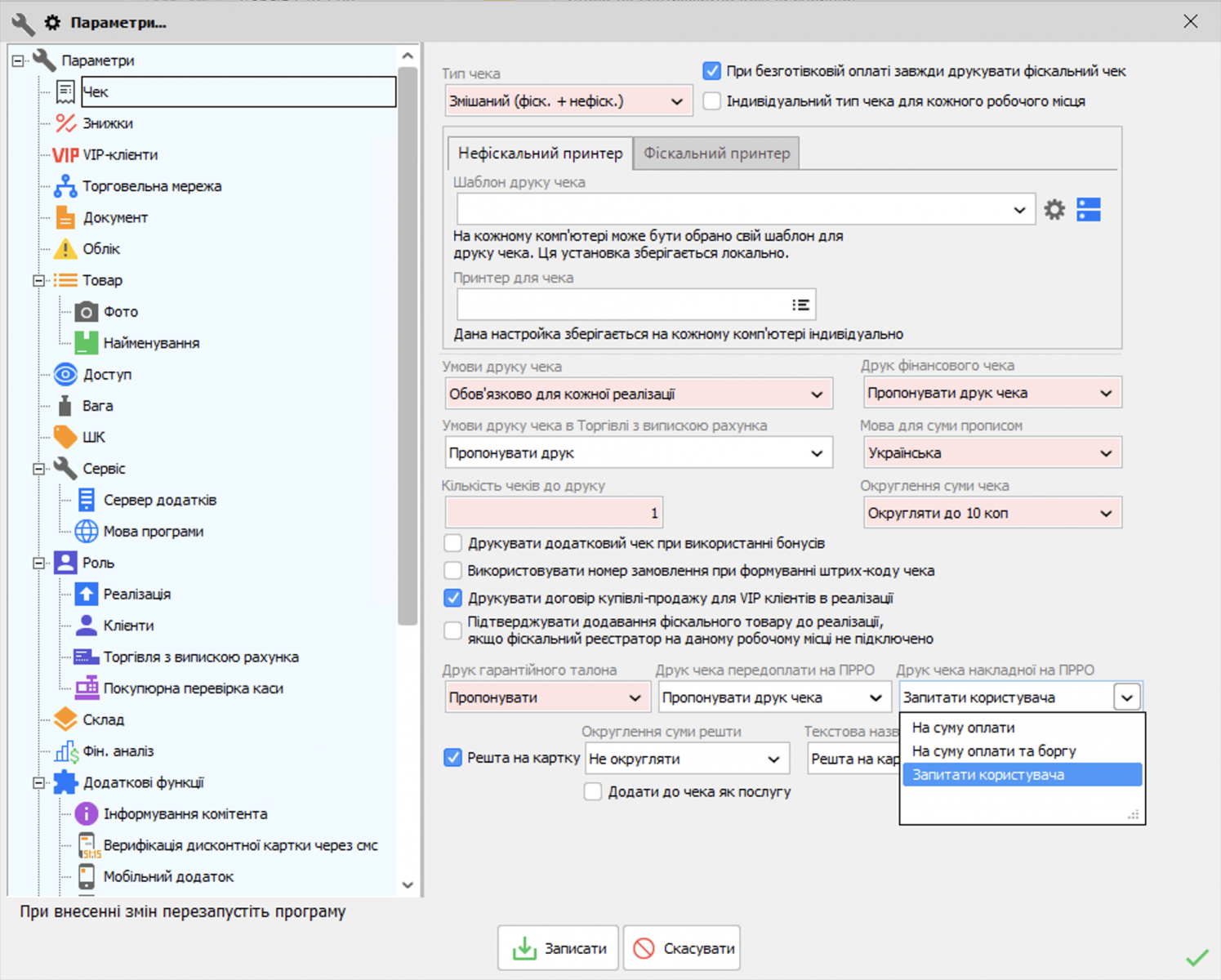The width and height of the screenshot is (1221, 980).
Task: Select Верифікація дисконтної картки через смс item
Action: coord(240,845)
